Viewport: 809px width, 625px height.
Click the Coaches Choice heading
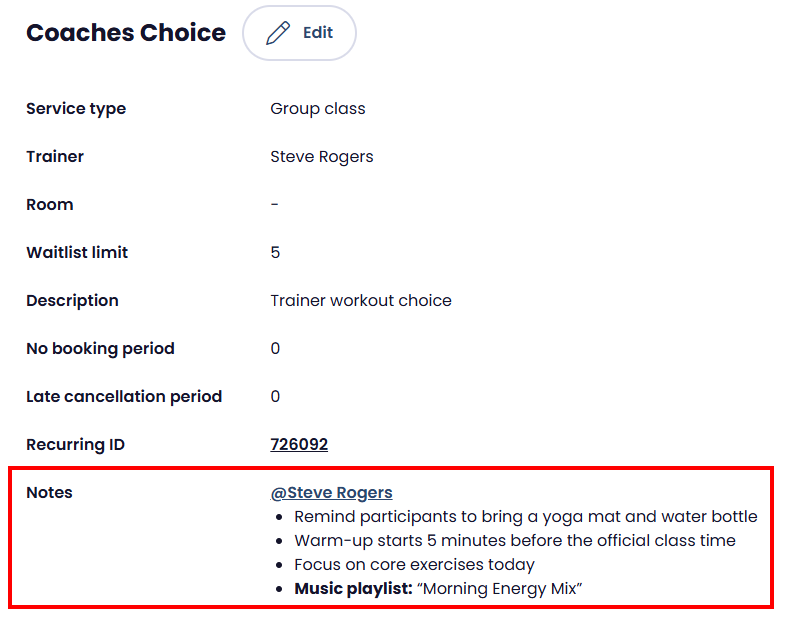pos(126,33)
